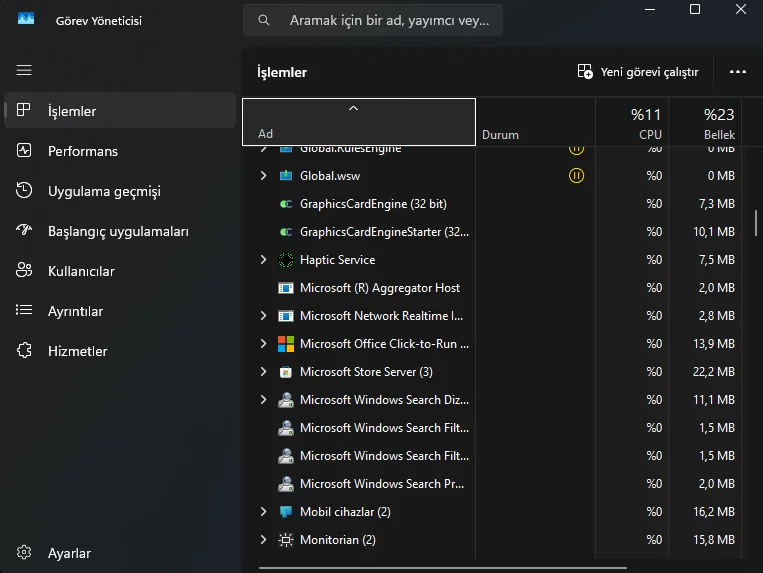
Task: Click the GraphicsCardEngine (32 bit) icon
Action: 285,204
